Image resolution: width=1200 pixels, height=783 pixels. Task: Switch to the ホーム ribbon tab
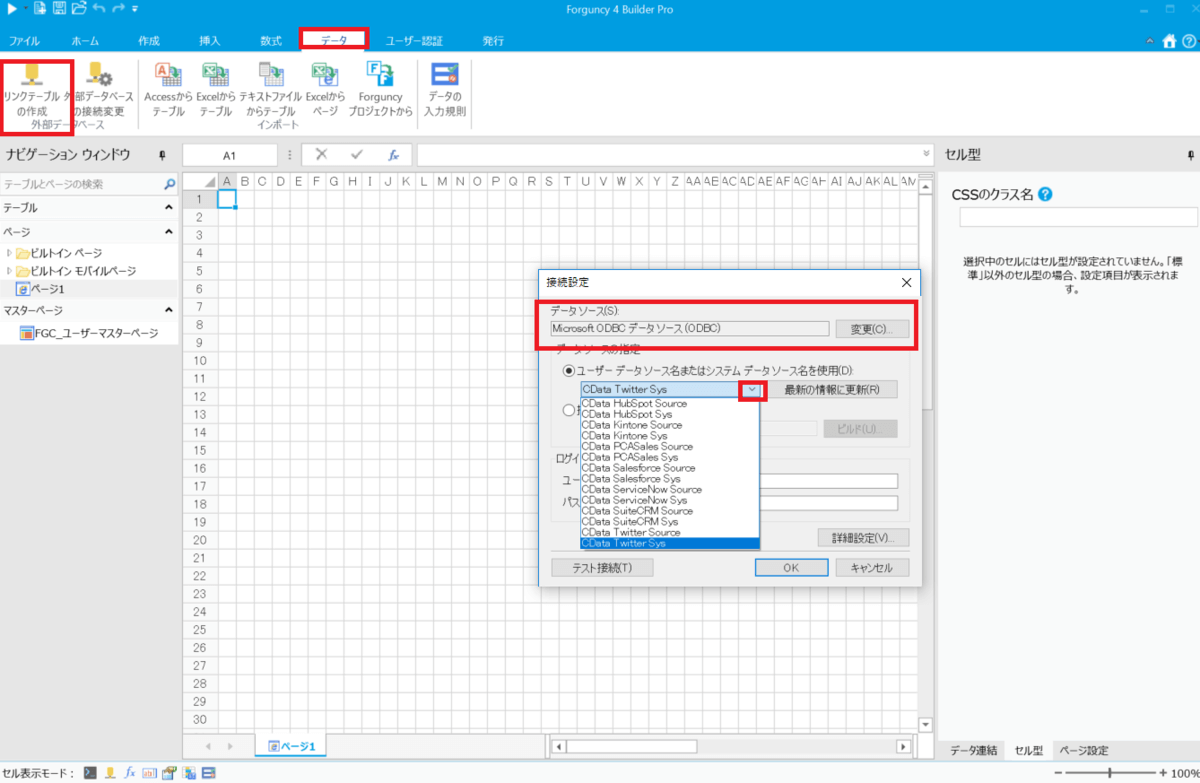[x=85, y=41]
